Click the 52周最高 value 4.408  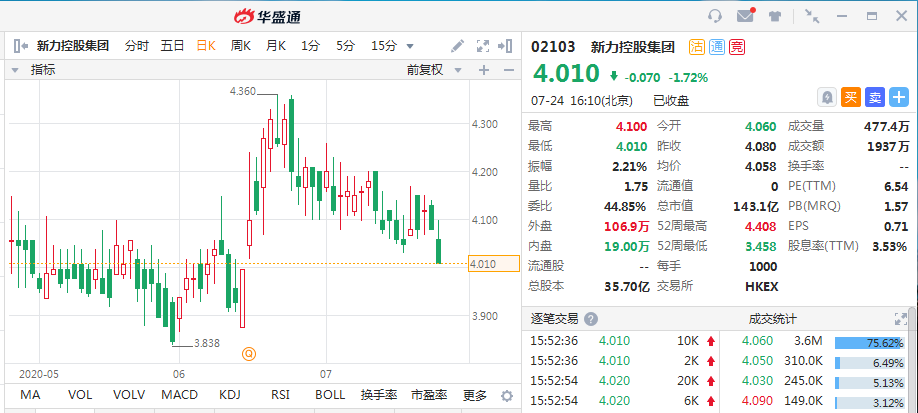(761, 226)
